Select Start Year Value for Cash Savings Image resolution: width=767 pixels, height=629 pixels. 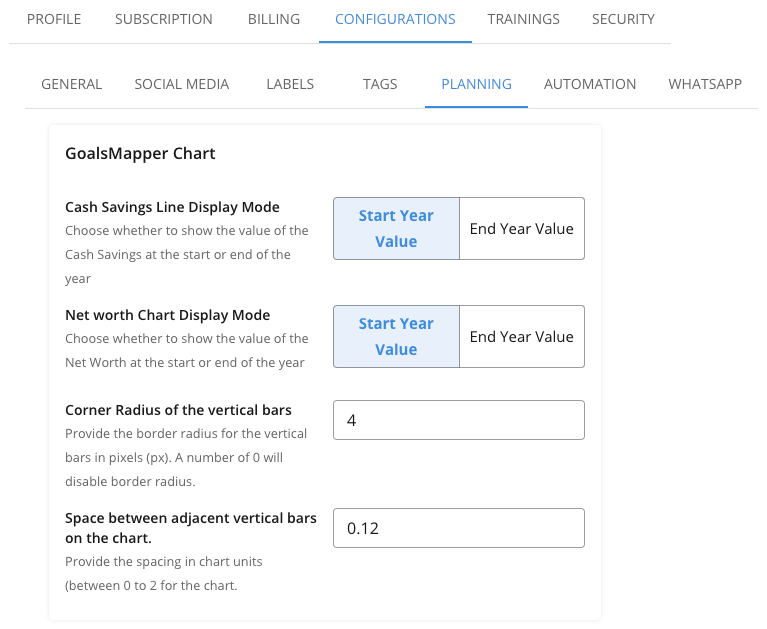pyautogui.click(x=396, y=228)
